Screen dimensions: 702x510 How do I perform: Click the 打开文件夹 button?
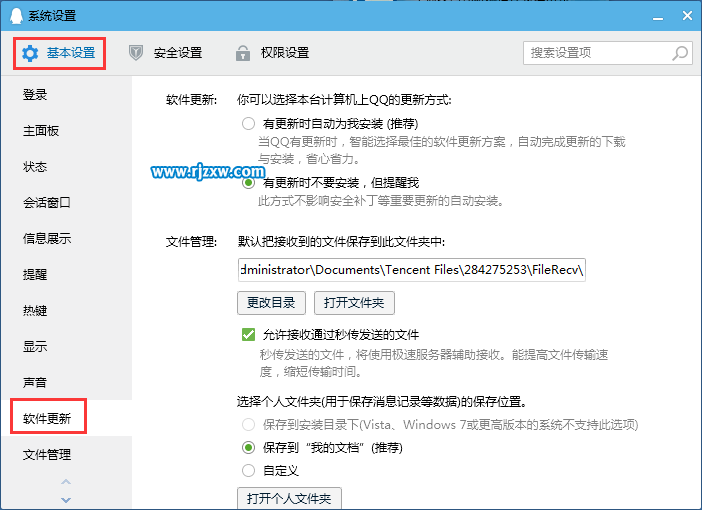coord(354,303)
